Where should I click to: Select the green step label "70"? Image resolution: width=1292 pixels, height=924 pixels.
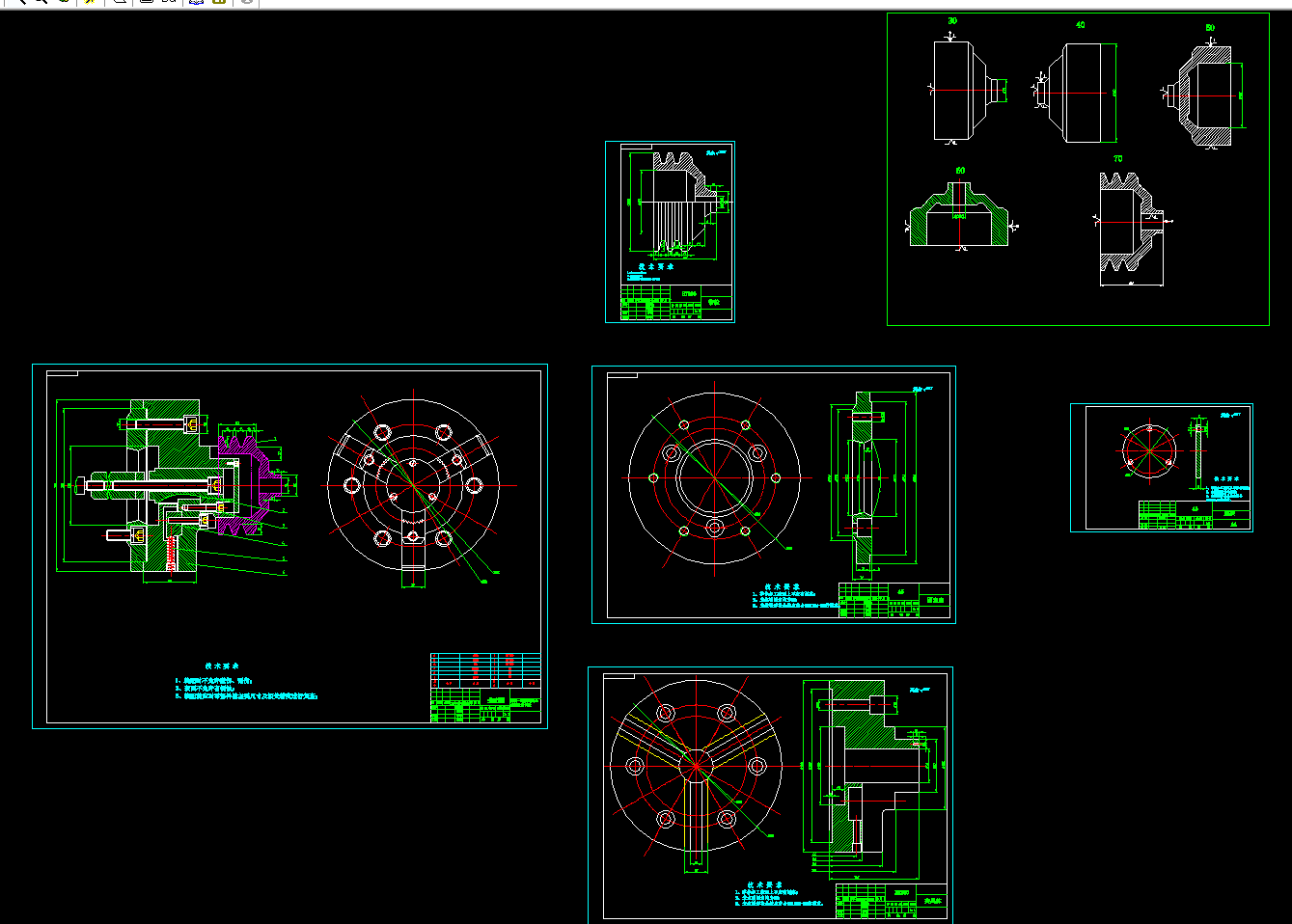point(1118,158)
